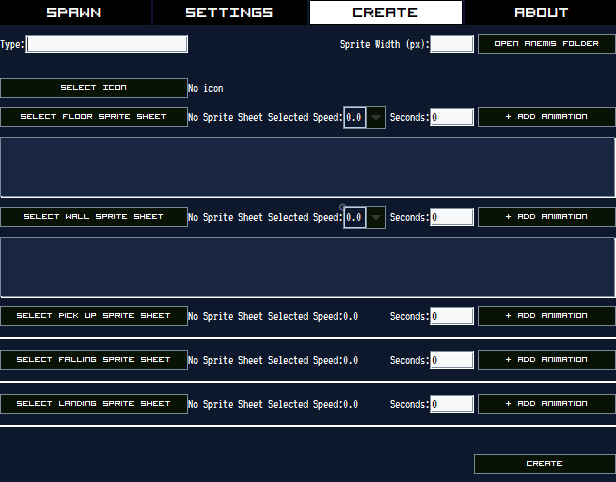Click the Select Icon button
The width and height of the screenshot is (616, 482).
point(94,88)
